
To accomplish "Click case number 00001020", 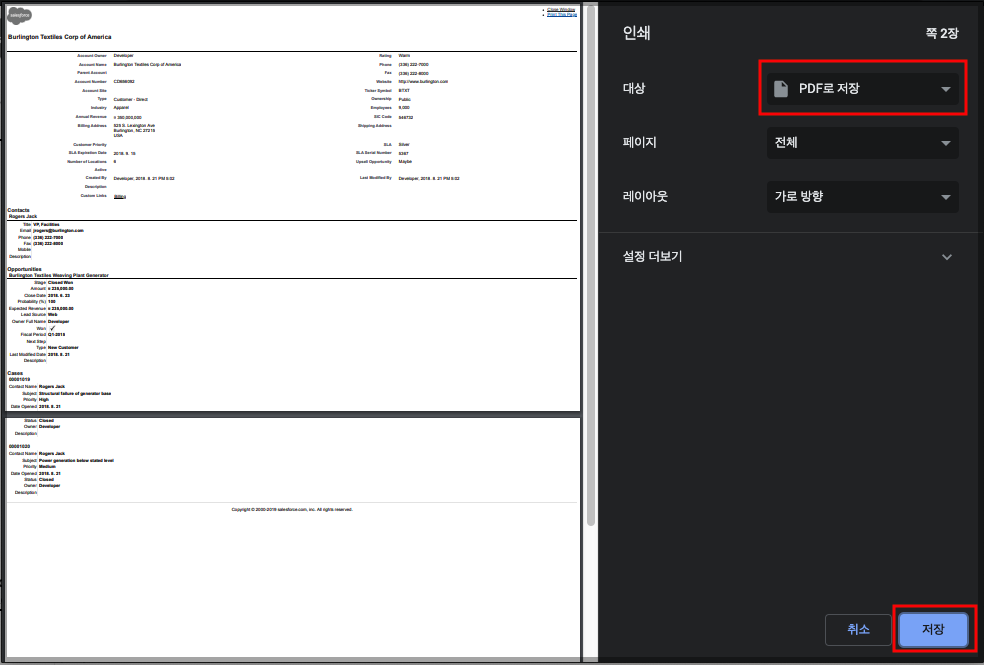I will [x=19, y=447].
